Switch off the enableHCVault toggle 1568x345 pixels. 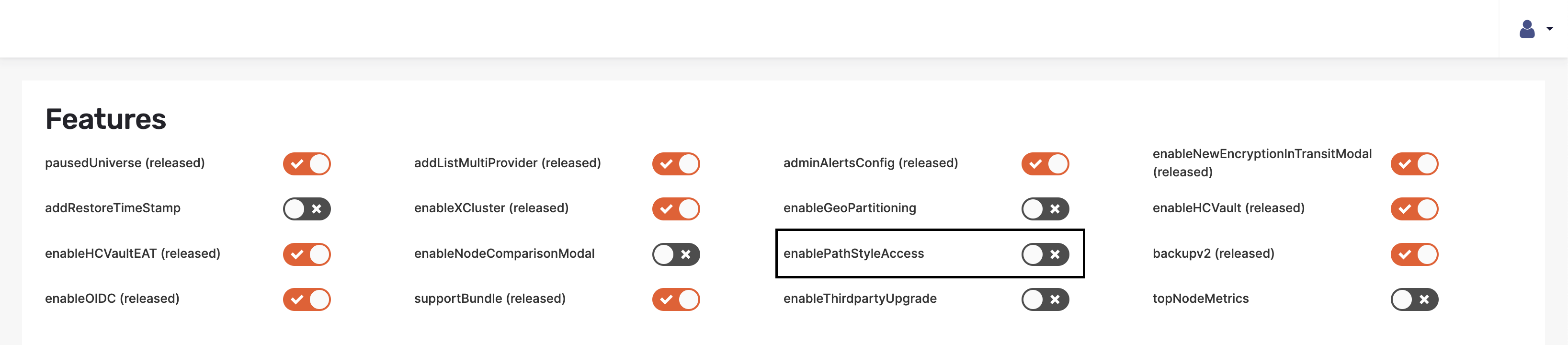1415,209
